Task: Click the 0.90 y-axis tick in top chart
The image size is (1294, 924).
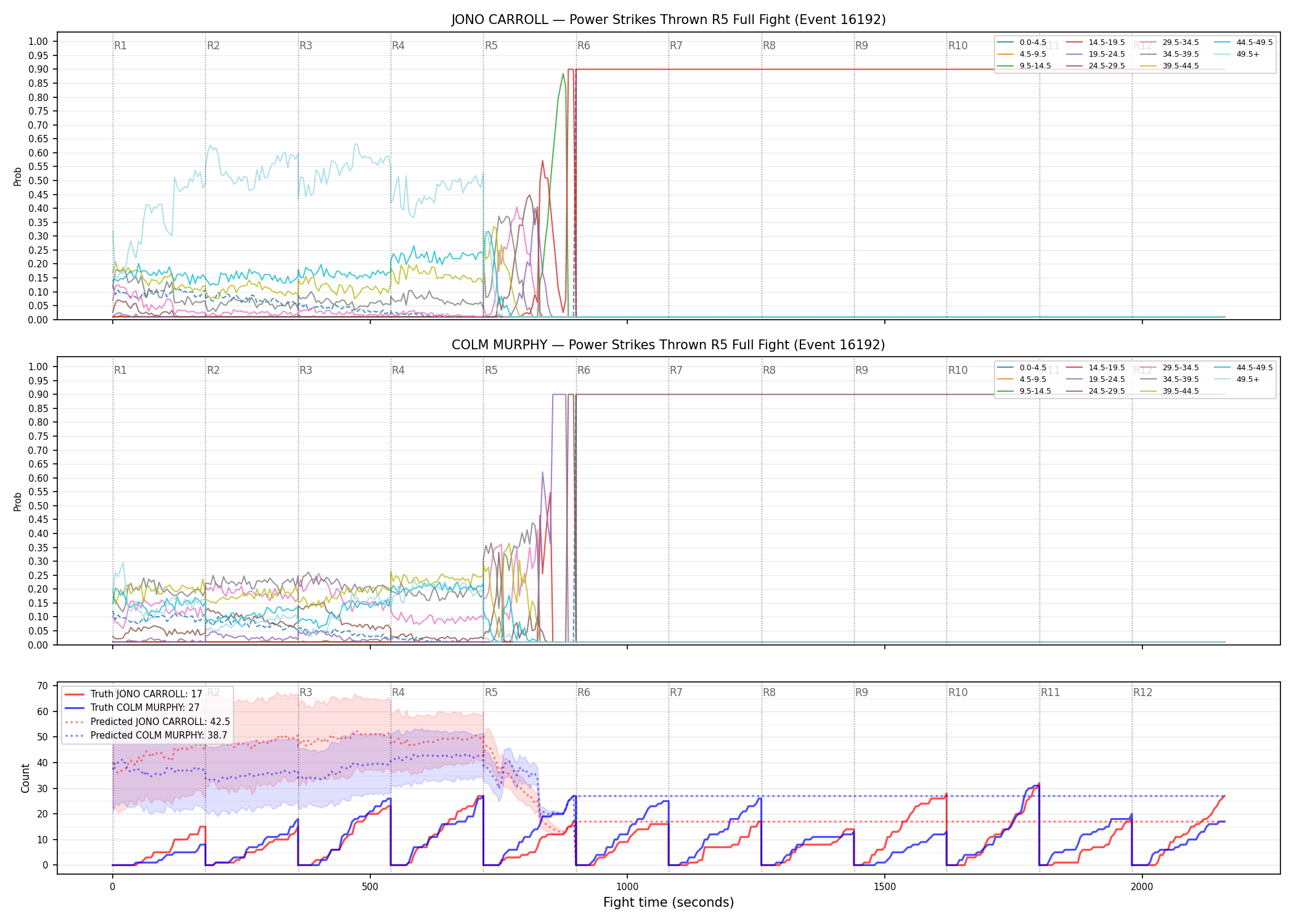Action: click(38, 70)
